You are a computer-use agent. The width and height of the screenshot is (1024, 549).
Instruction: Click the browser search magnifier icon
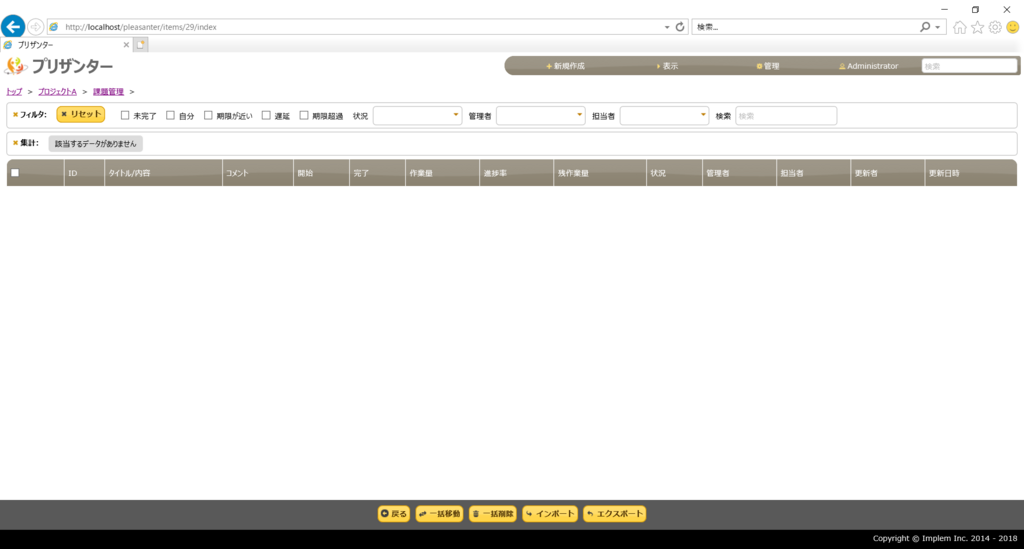[925, 27]
